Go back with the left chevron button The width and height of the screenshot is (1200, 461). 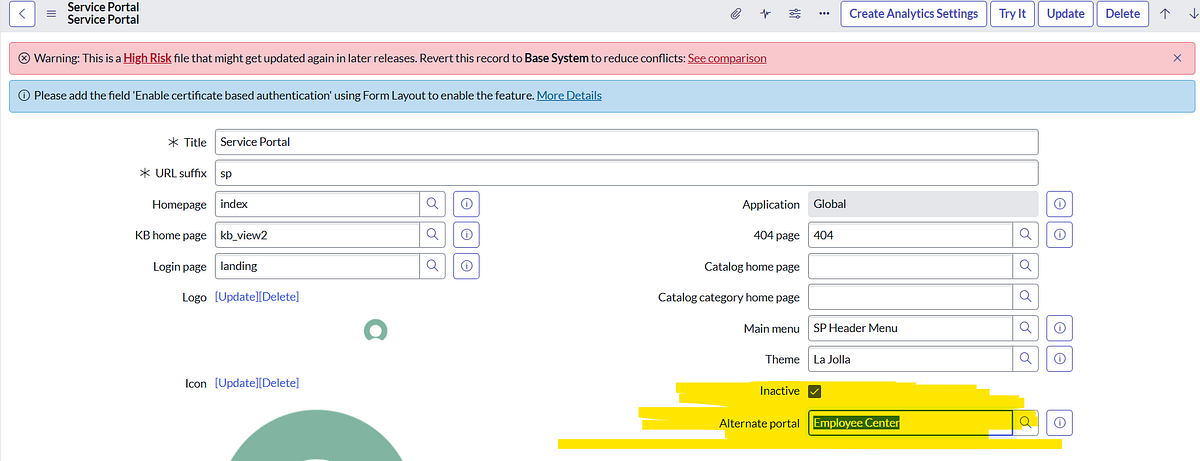[x=22, y=13]
